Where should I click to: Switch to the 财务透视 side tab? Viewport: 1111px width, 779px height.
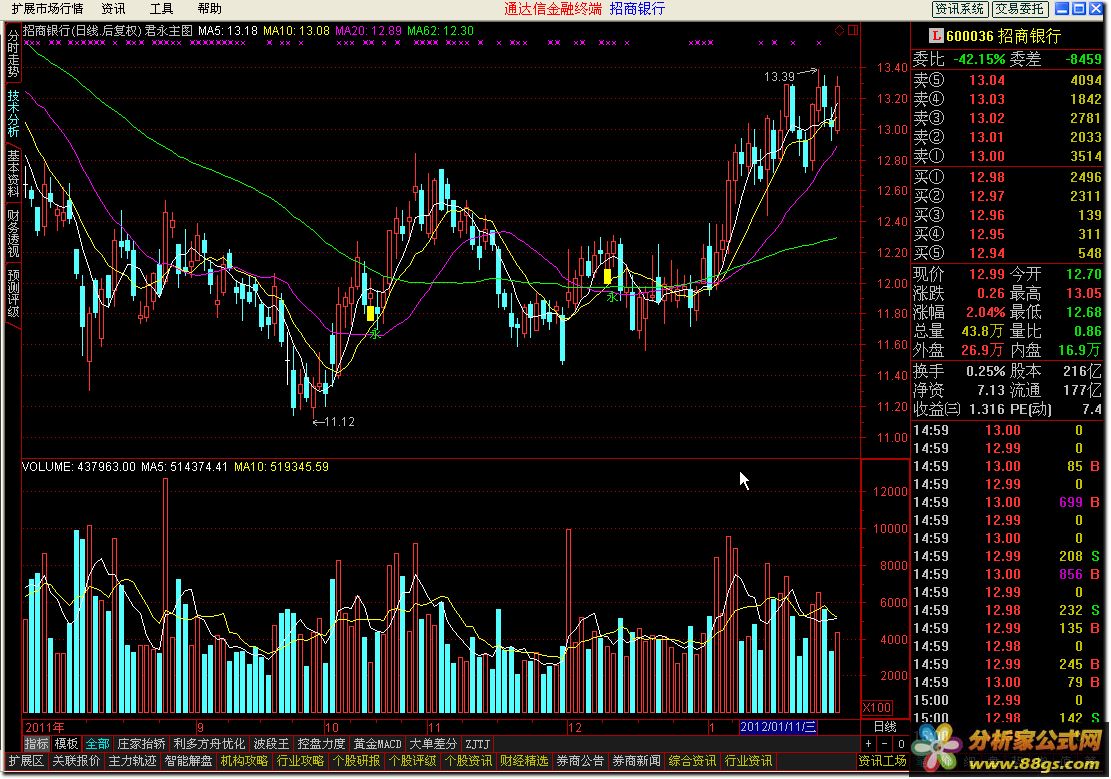click(13, 233)
